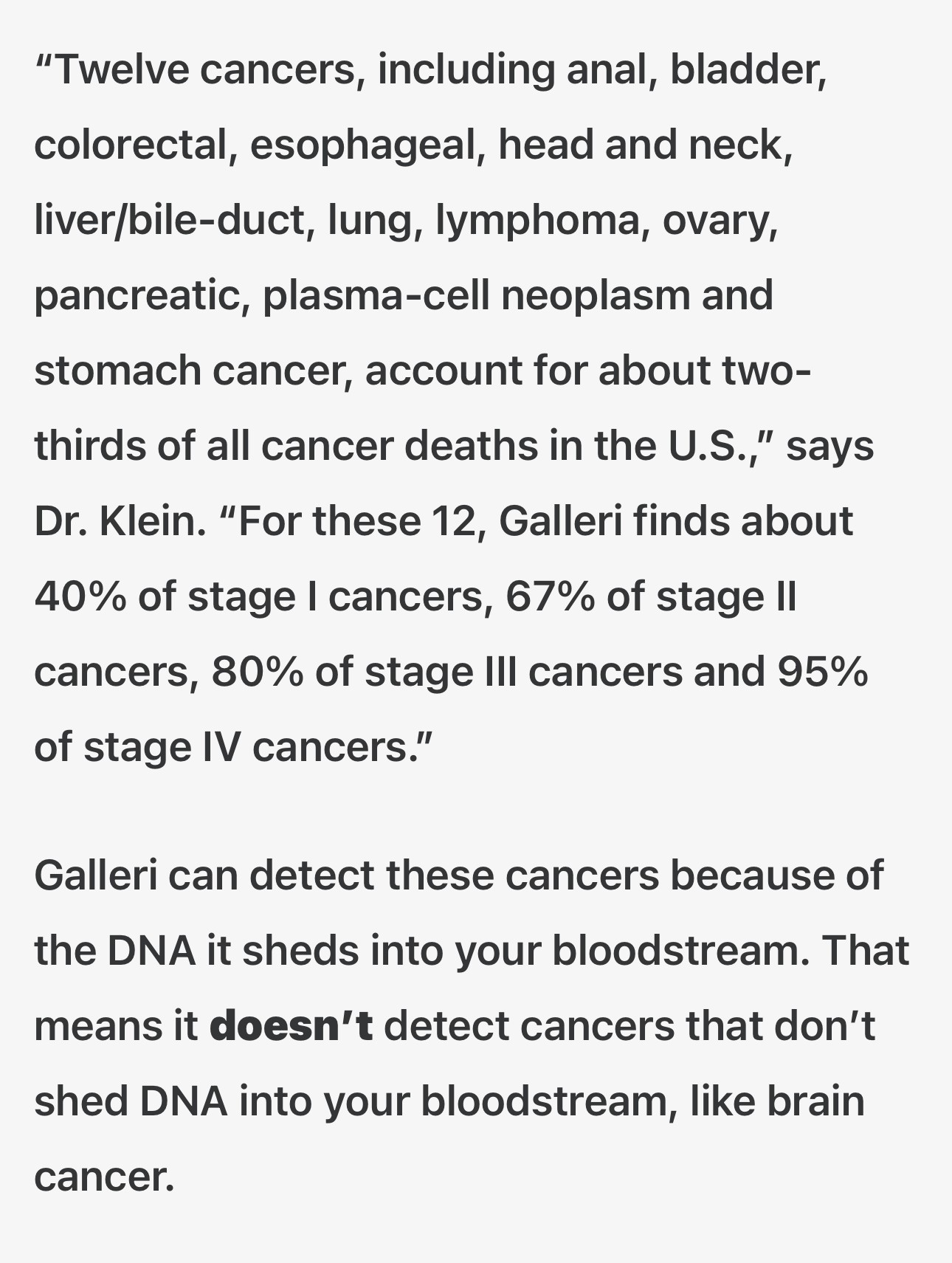Click the word "sheds" in second paragraph

coord(301,951)
